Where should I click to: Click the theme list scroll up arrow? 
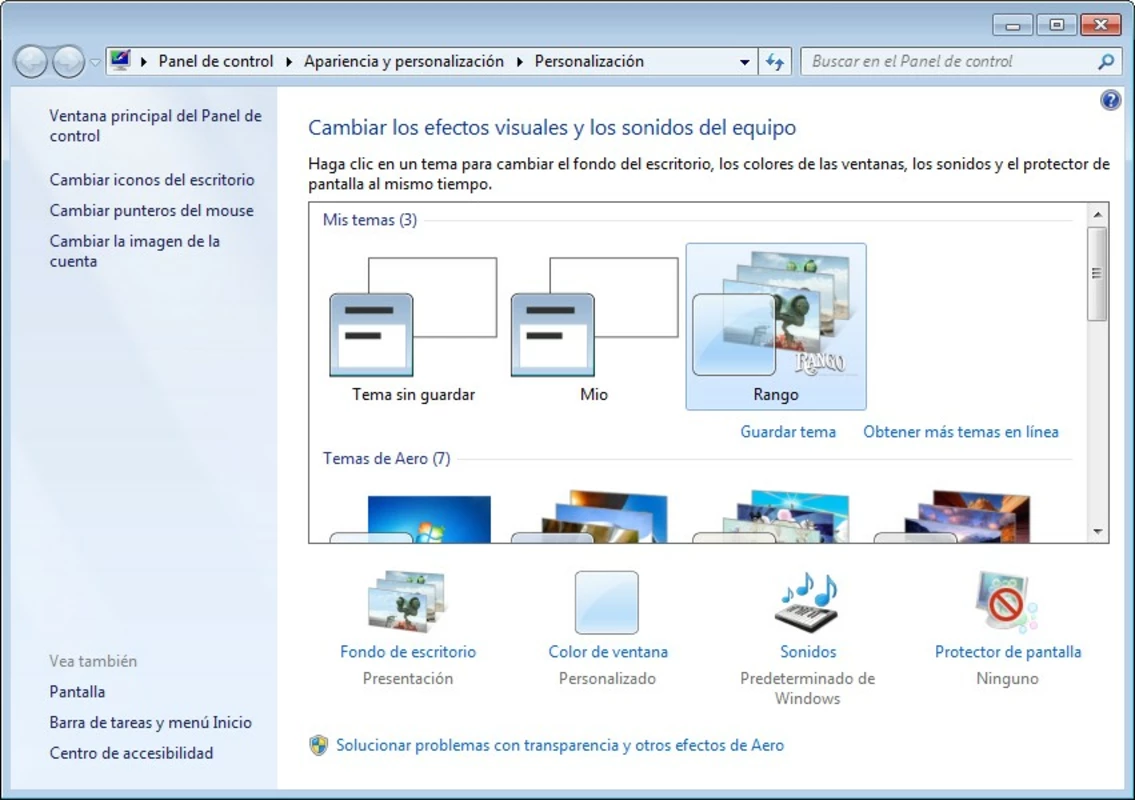1097,214
